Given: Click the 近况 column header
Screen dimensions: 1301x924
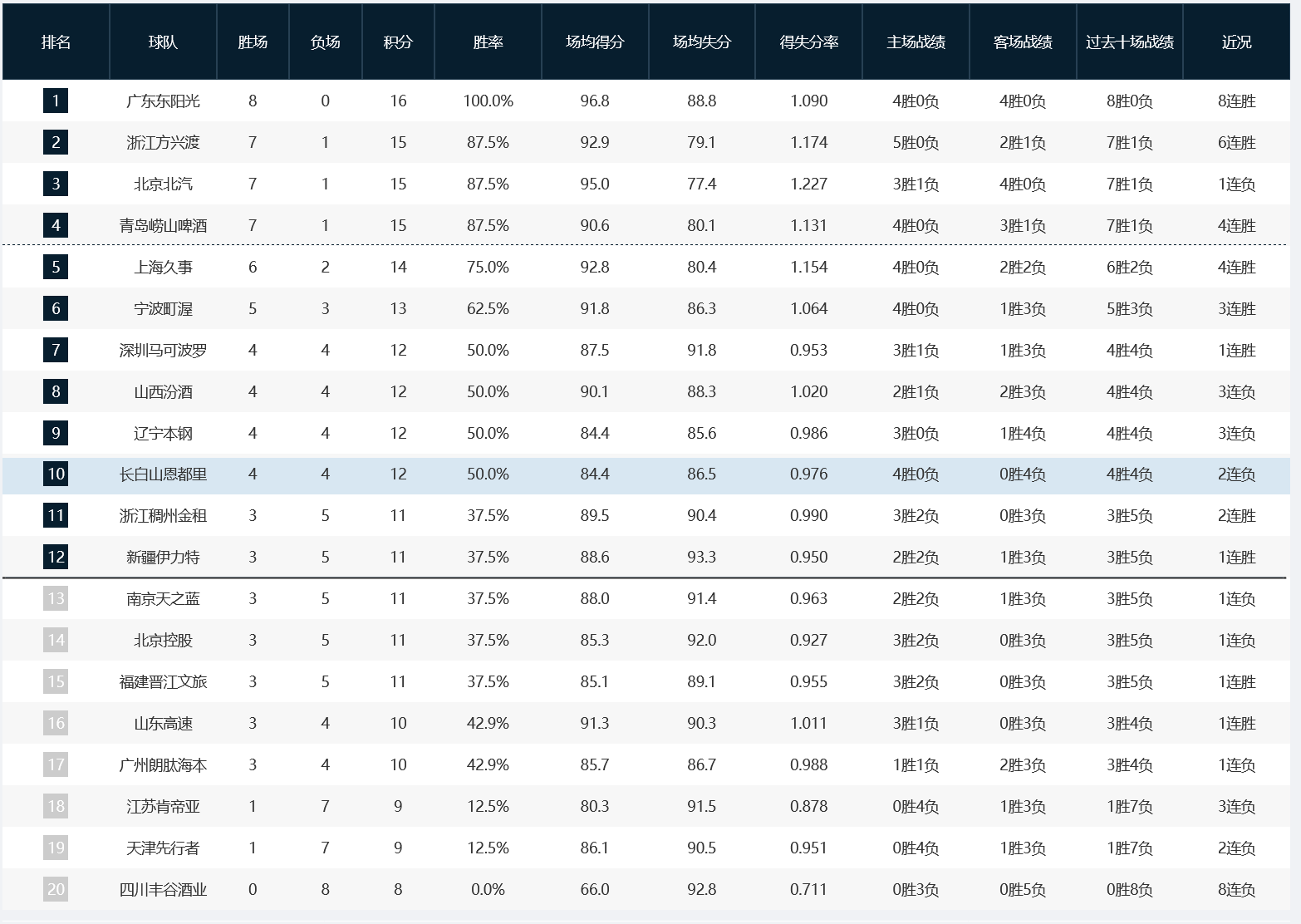Looking at the screenshot, I should (1236, 42).
